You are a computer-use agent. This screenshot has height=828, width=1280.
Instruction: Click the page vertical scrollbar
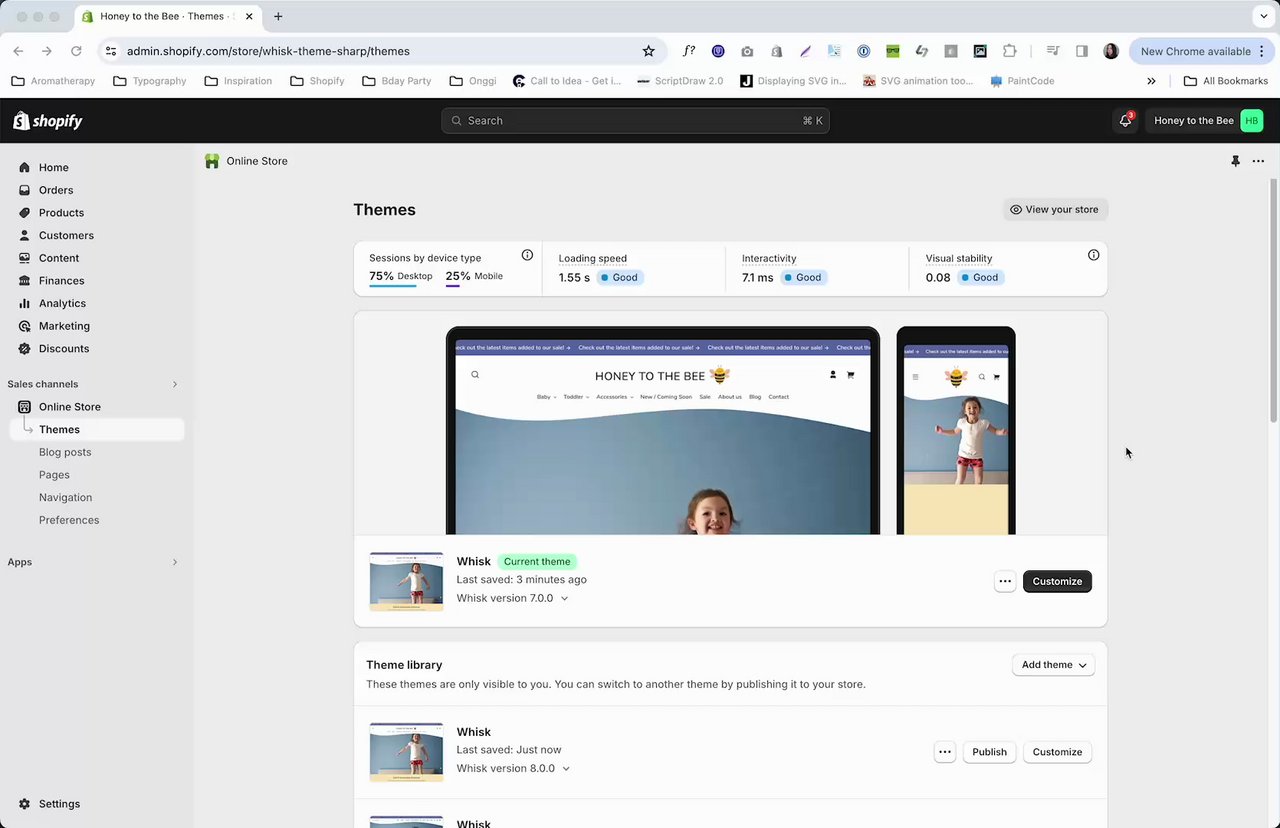[1273, 300]
